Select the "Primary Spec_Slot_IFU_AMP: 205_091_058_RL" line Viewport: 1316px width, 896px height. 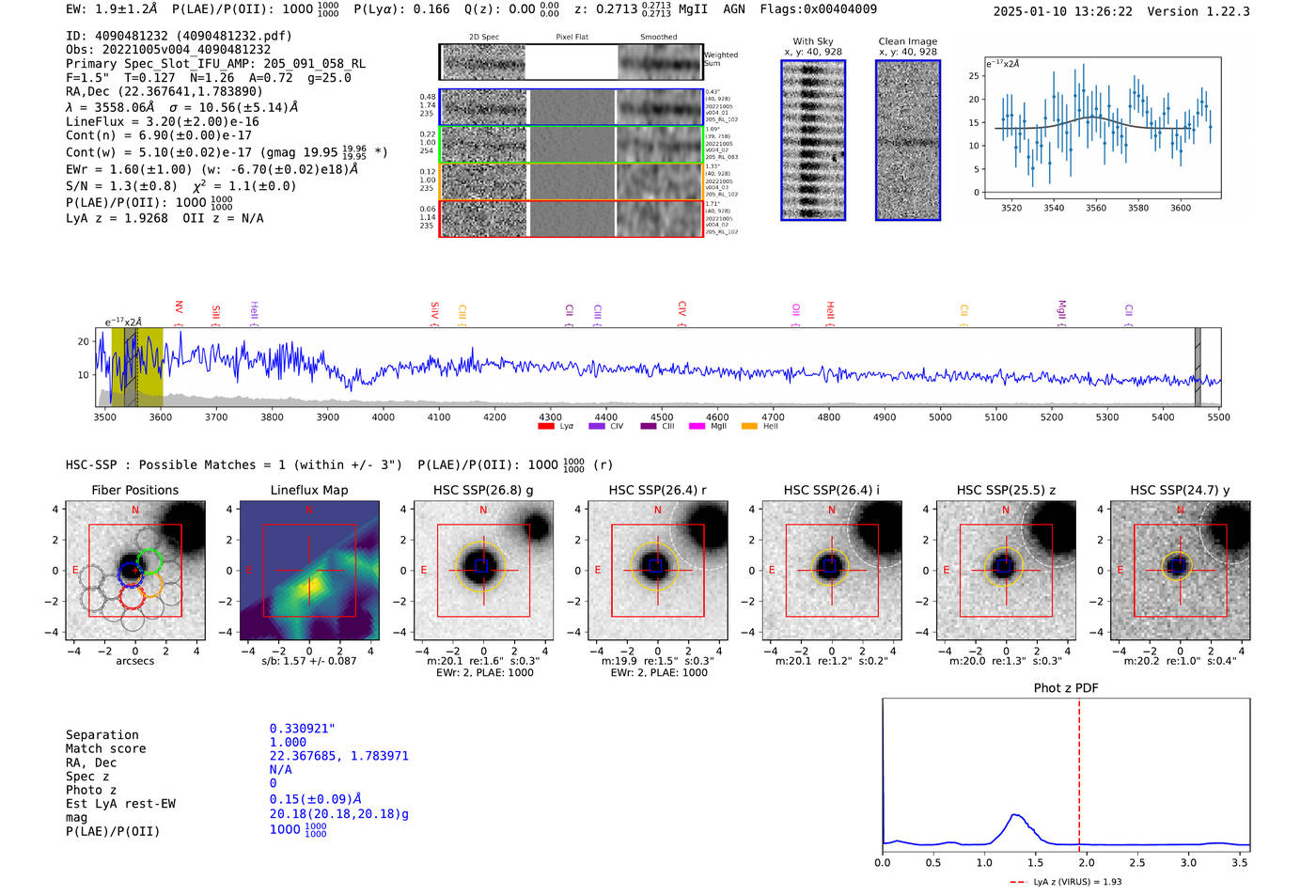[215, 64]
